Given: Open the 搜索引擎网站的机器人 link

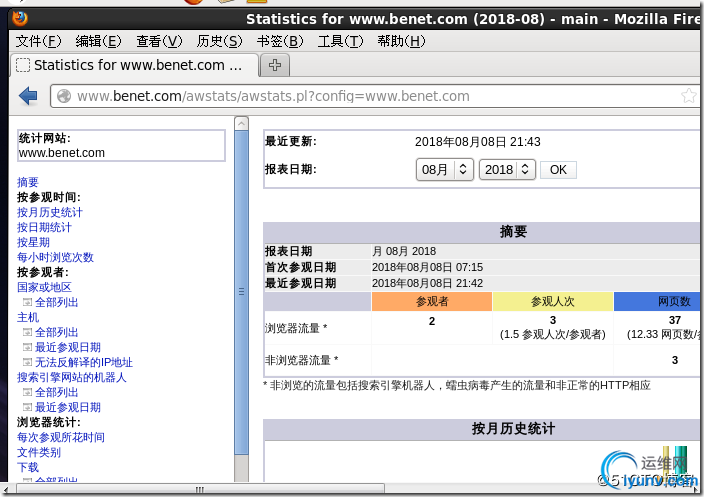Looking at the screenshot, I should (x=72, y=377).
